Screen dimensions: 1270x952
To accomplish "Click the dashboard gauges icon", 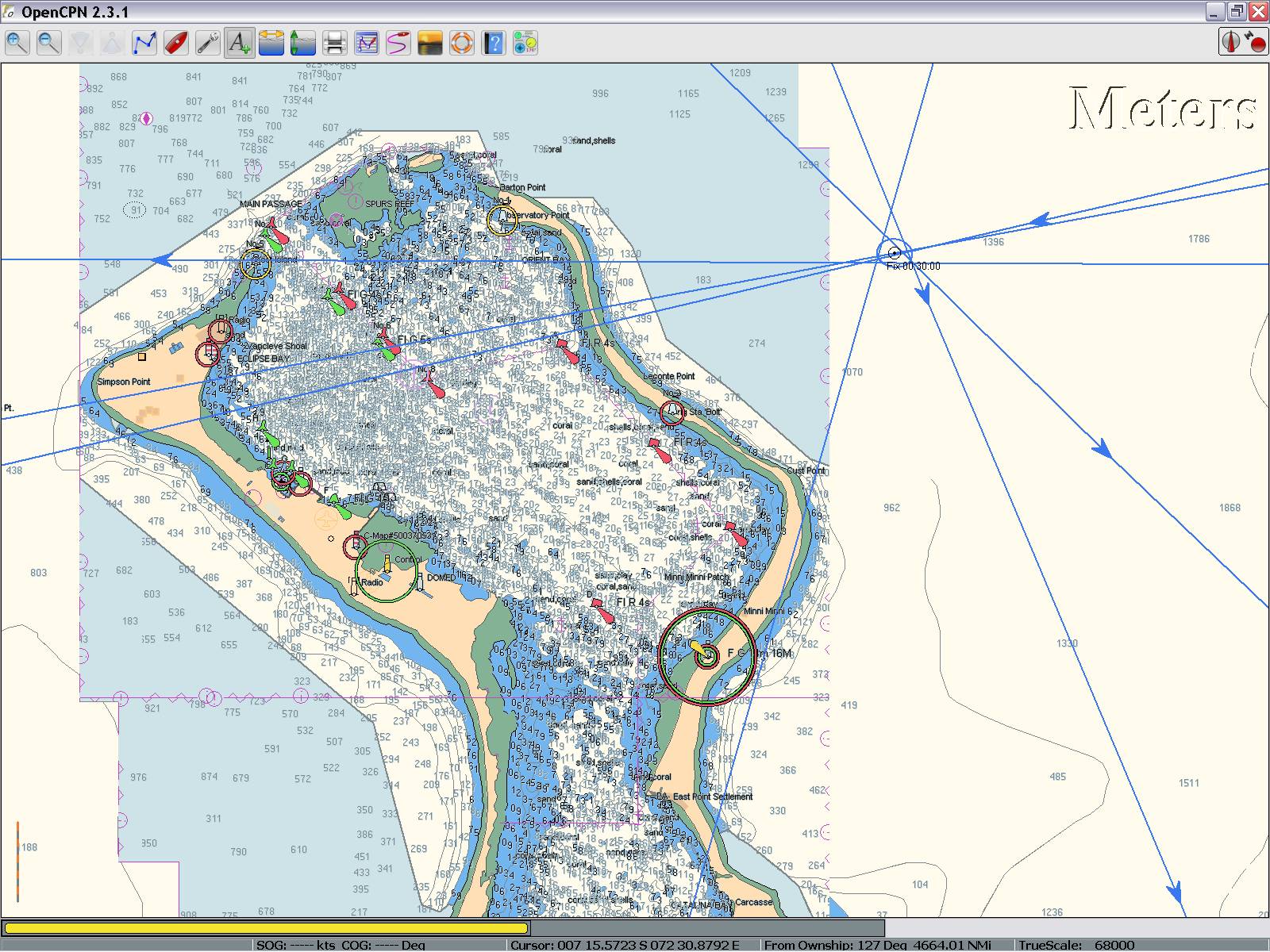I will (525, 43).
